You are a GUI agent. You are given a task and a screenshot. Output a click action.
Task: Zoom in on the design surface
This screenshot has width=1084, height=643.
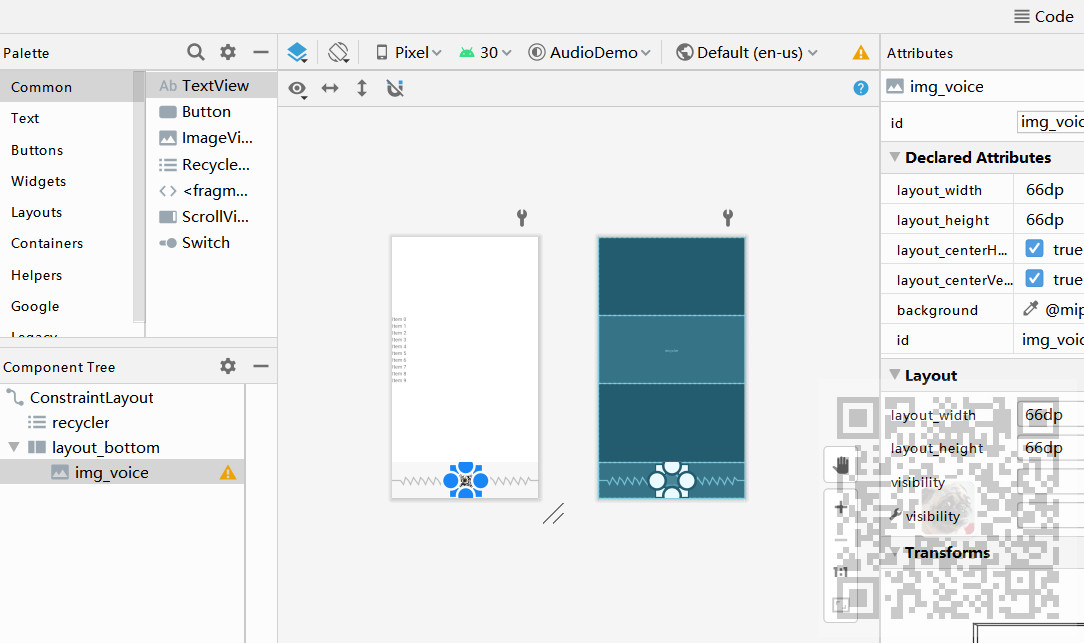click(841, 508)
